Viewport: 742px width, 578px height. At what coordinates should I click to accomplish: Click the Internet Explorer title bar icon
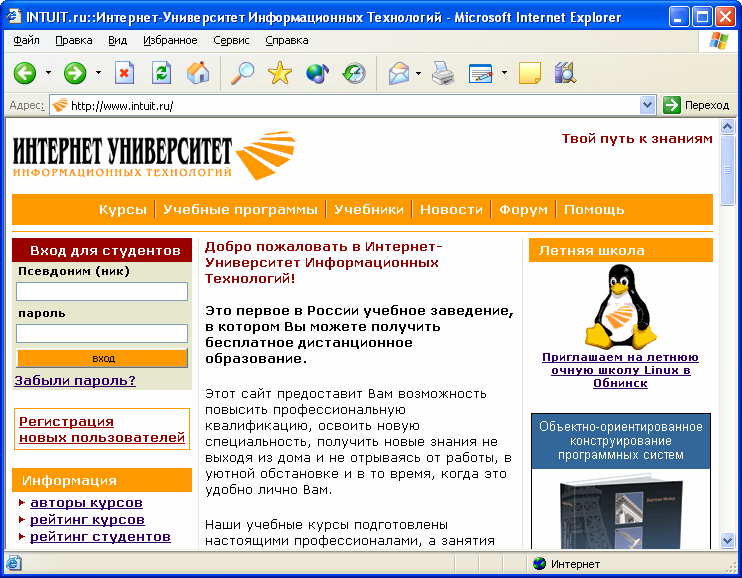pos(14,17)
